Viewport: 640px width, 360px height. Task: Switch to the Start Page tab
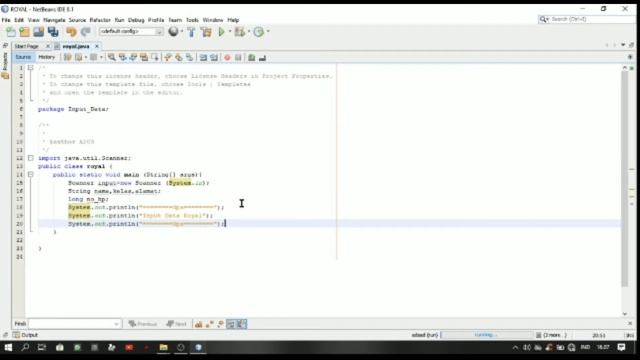(27, 47)
